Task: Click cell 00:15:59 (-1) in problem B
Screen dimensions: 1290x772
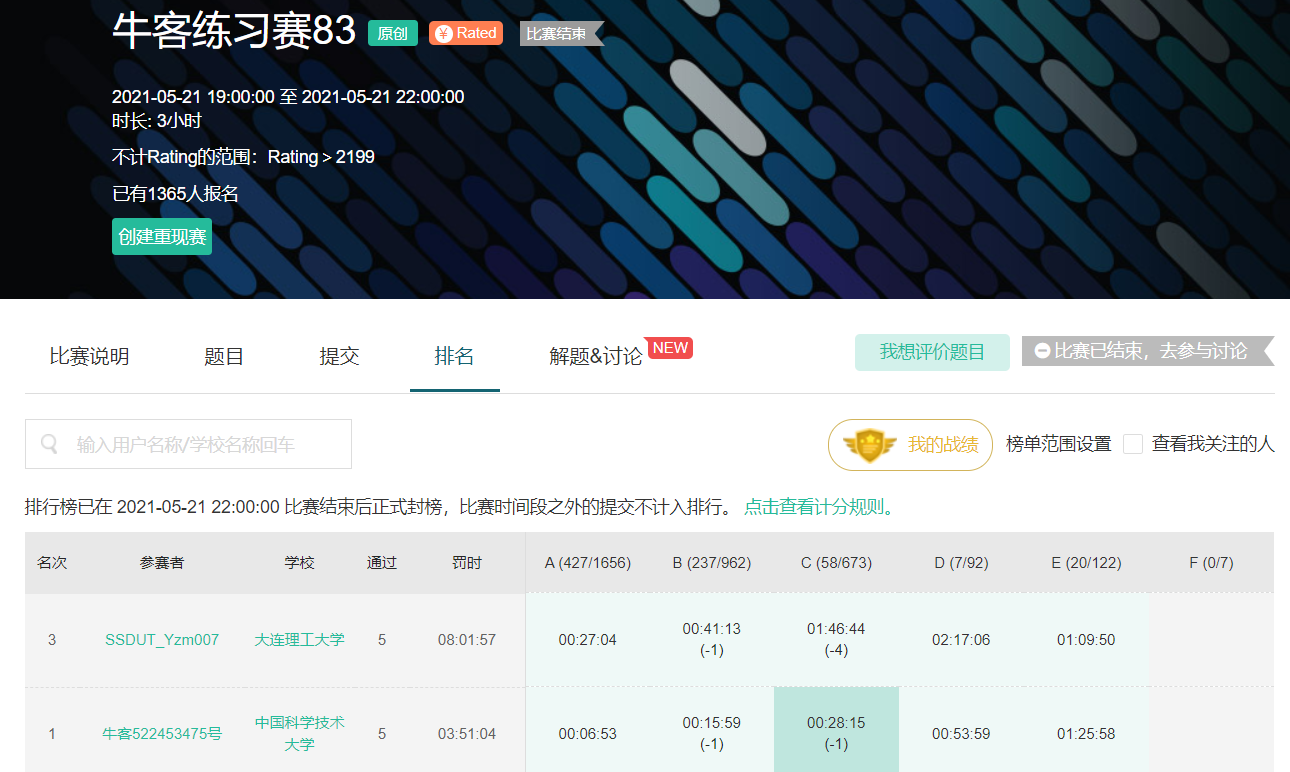Action: pos(712,734)
